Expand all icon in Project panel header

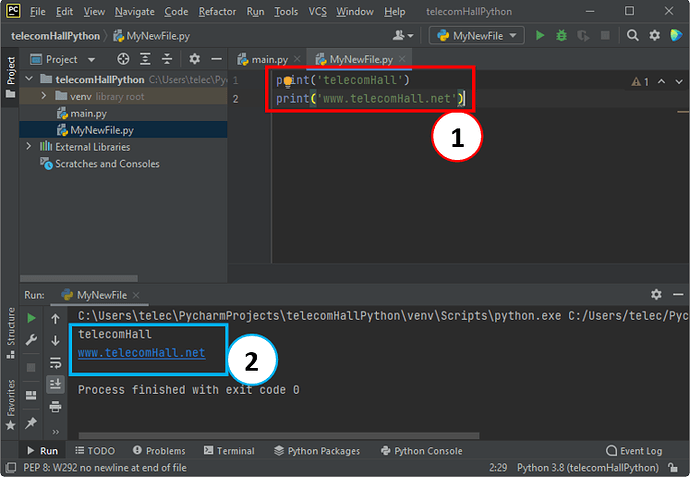pyautogui.click(x=145, y=59)
